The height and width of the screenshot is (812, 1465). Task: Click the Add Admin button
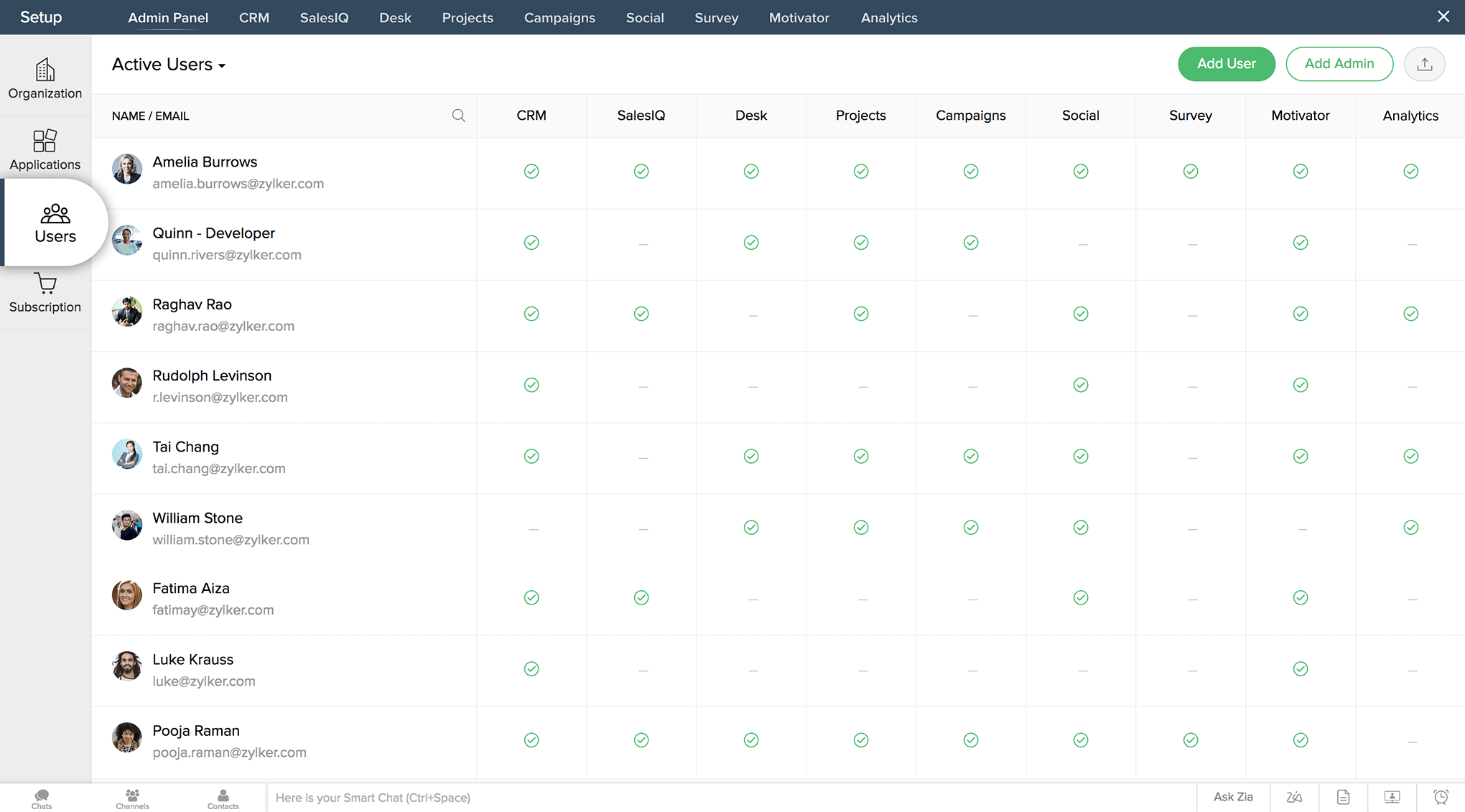(1339, 64)
